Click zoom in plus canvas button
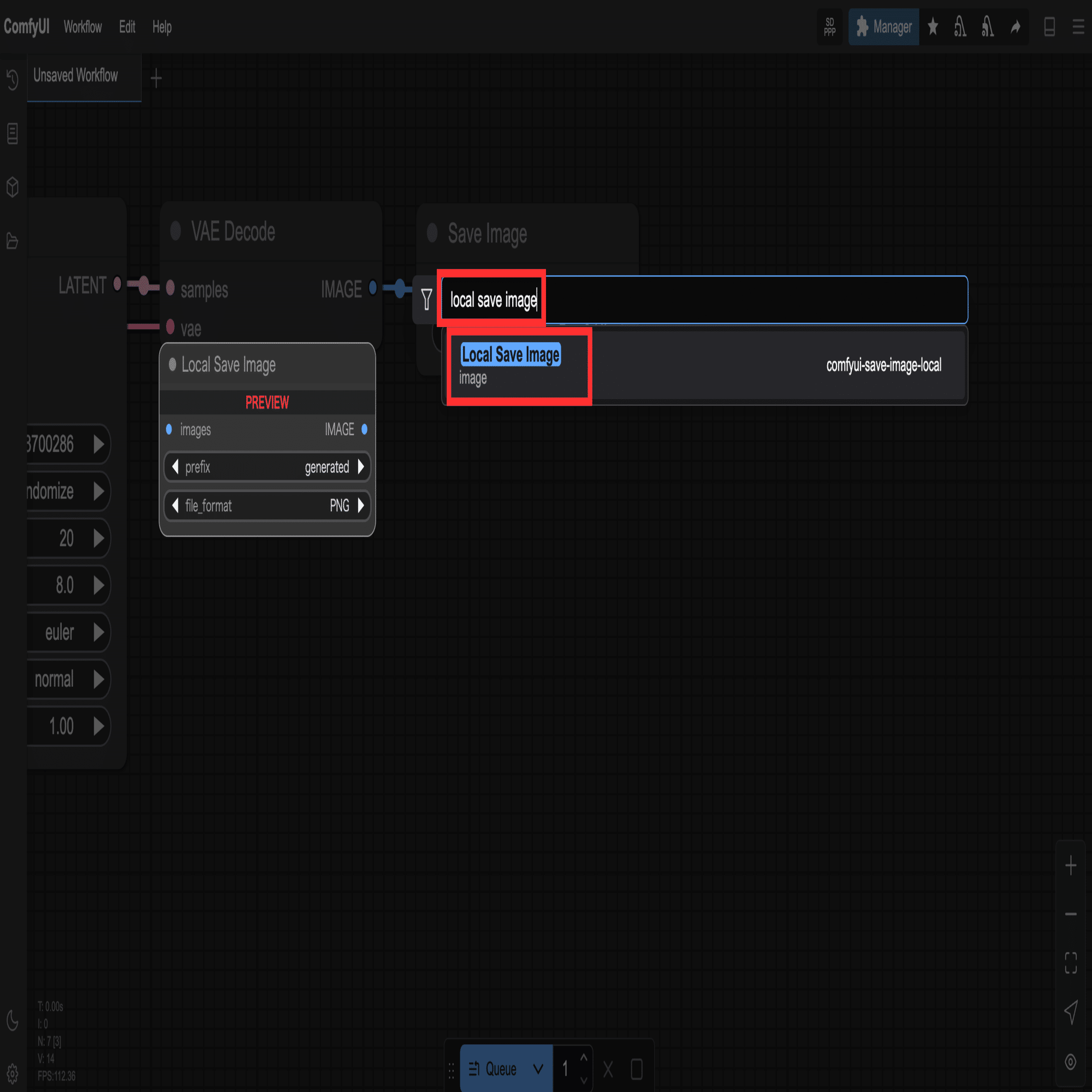This screenshot has height=1092, width=1092. pos(1071,865)
